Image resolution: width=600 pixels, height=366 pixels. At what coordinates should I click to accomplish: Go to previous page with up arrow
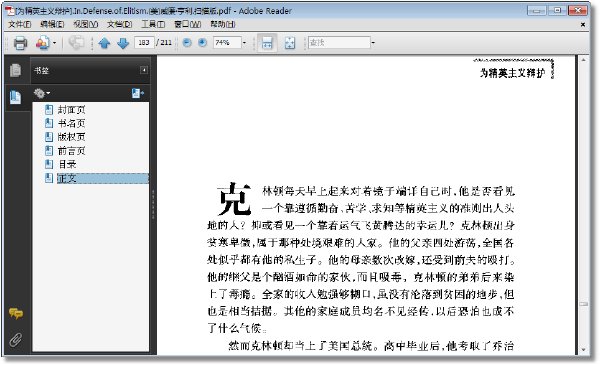(104, 43)
